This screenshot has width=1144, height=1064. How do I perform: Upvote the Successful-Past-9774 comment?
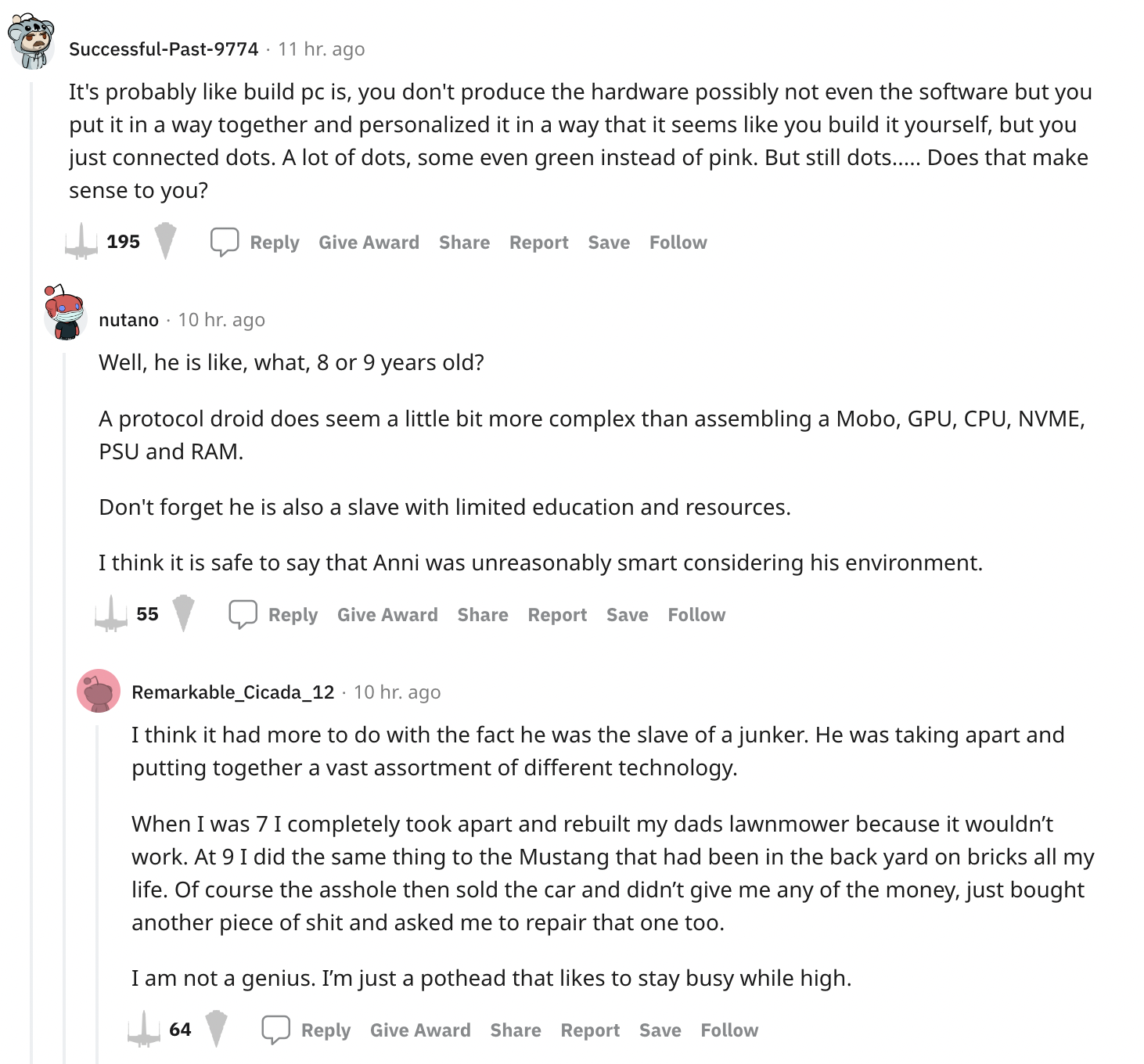(x=81, y=242)
